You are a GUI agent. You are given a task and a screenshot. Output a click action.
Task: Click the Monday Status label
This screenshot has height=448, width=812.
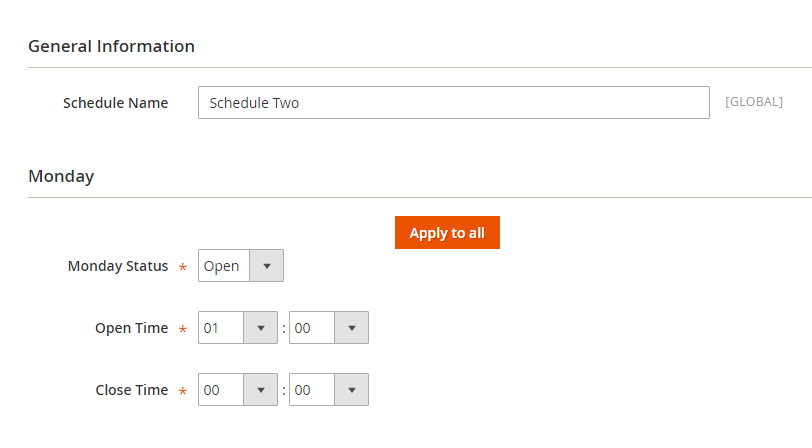point(118,266)
